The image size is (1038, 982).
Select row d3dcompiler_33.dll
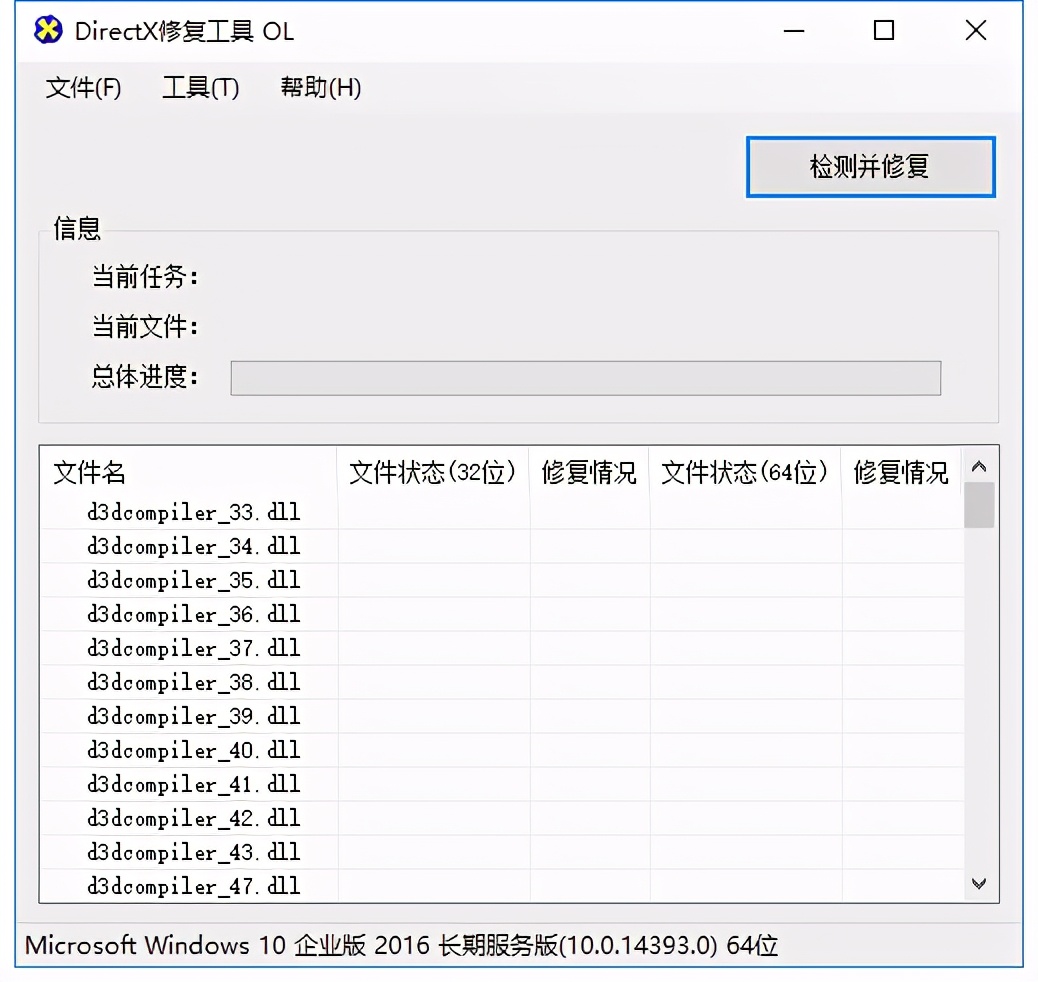pos(502,512)
